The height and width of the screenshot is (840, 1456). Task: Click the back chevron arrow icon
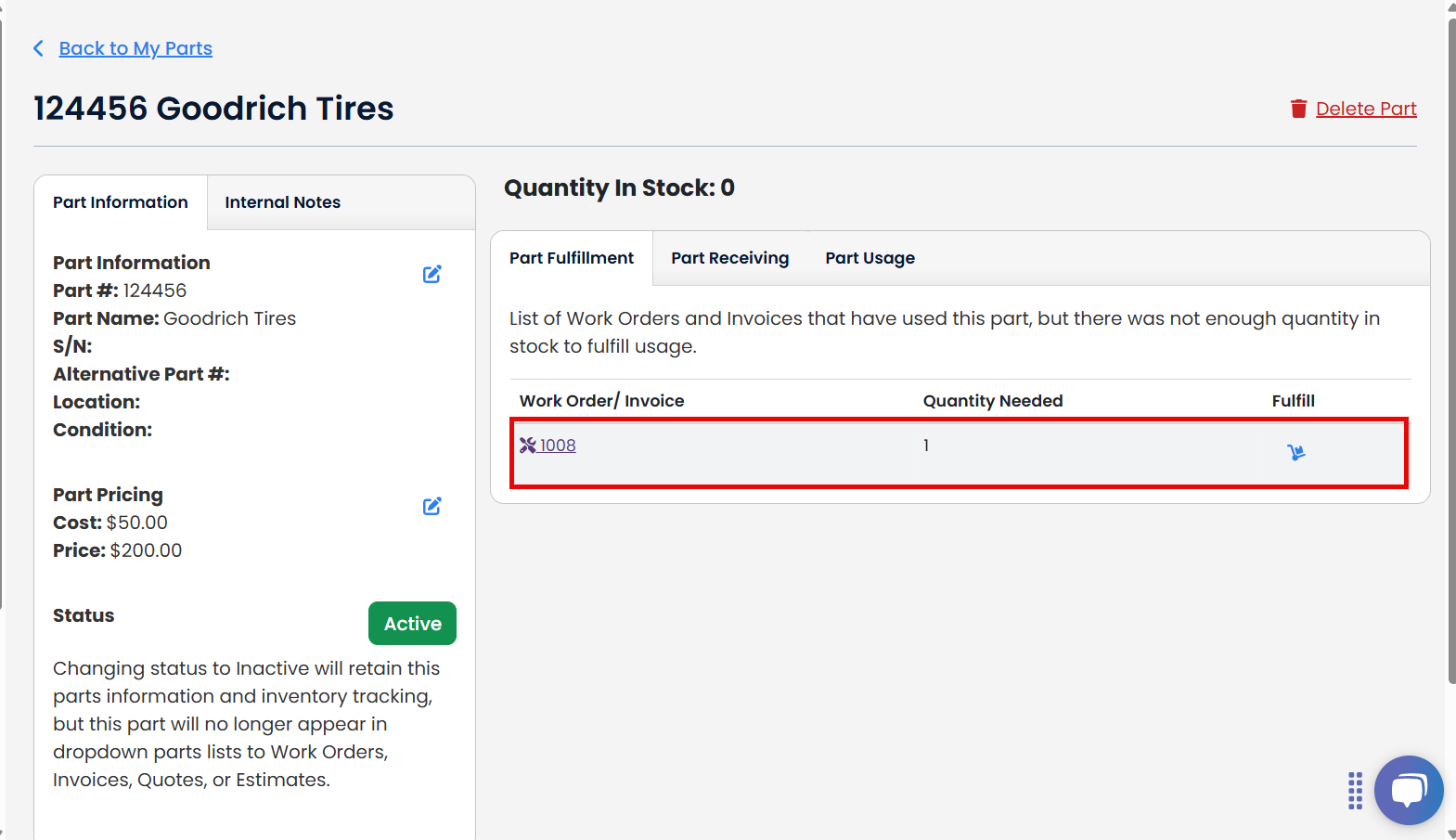pyautogui.click(x=39, y=48)
